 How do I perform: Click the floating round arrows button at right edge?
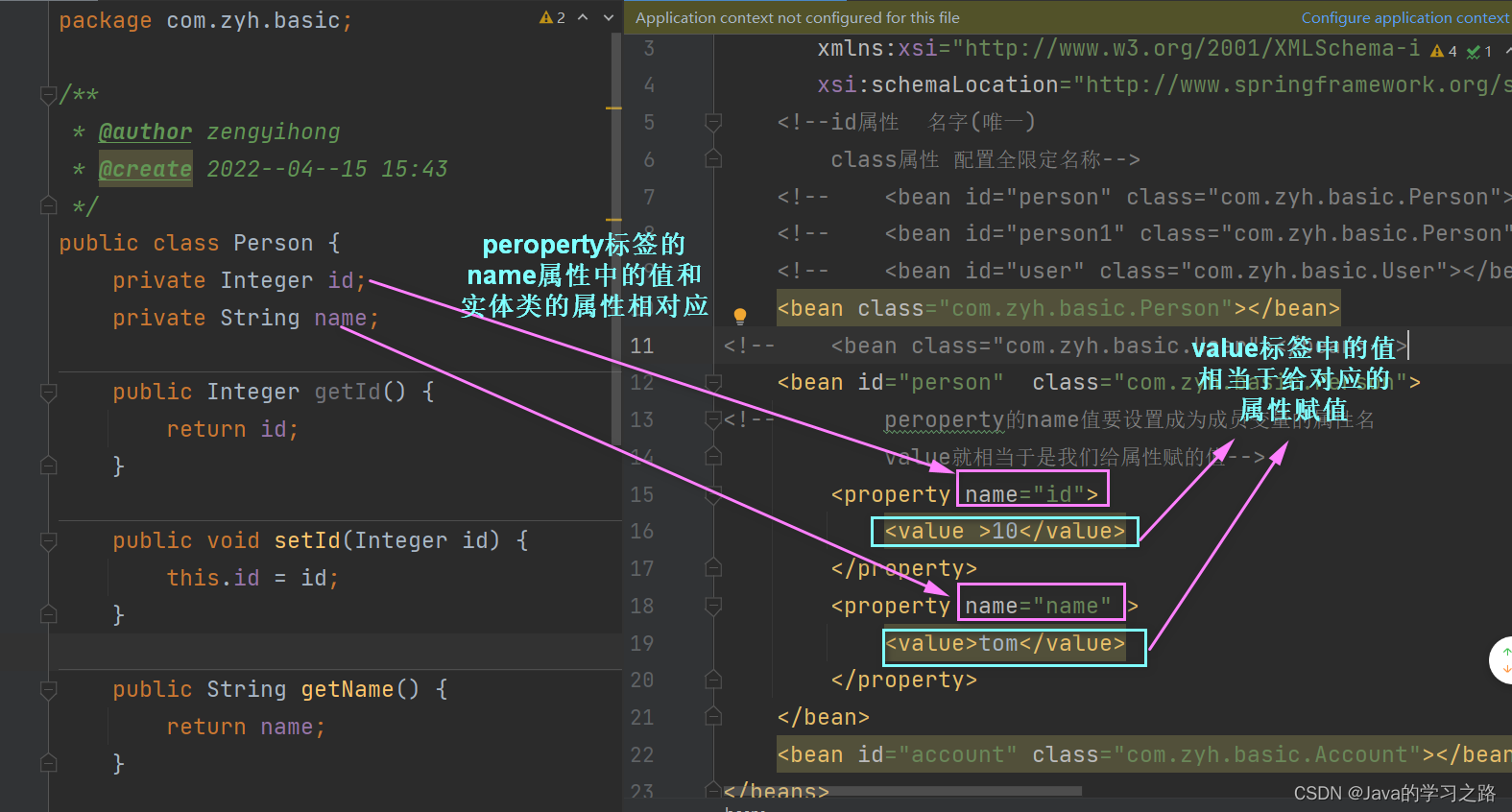1503,660
